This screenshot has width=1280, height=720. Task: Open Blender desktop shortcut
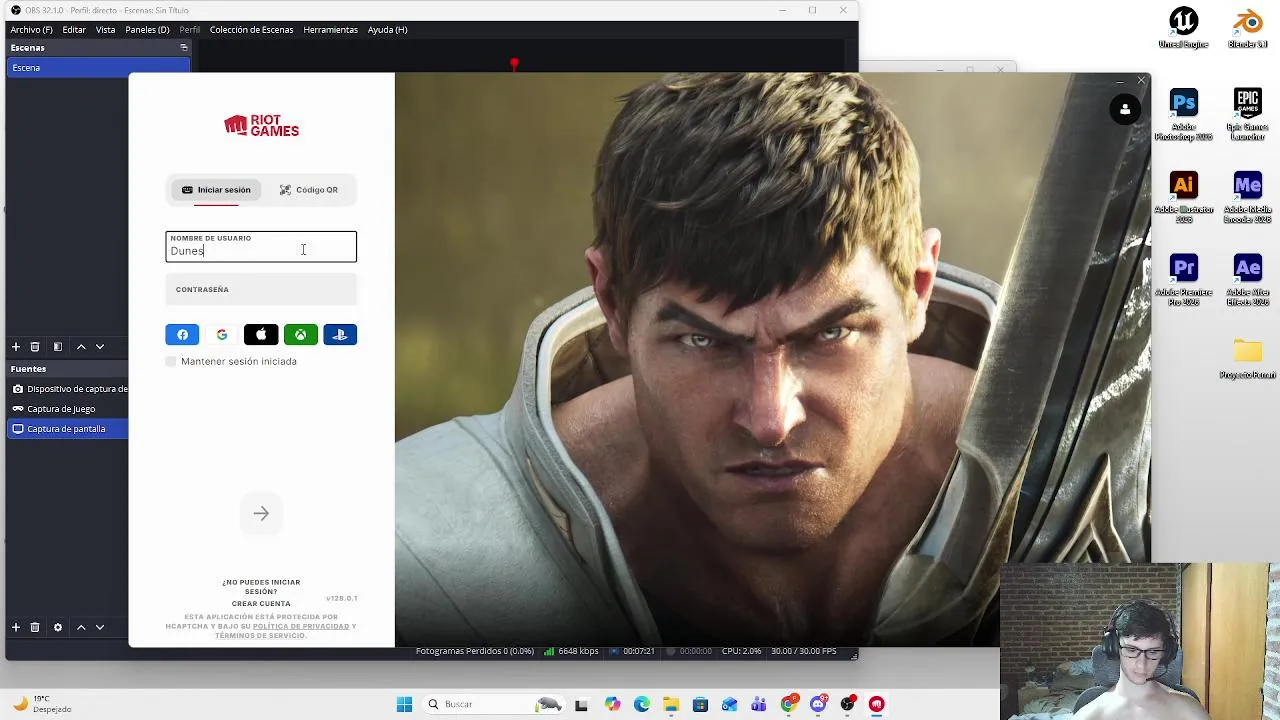point(1247,28)
